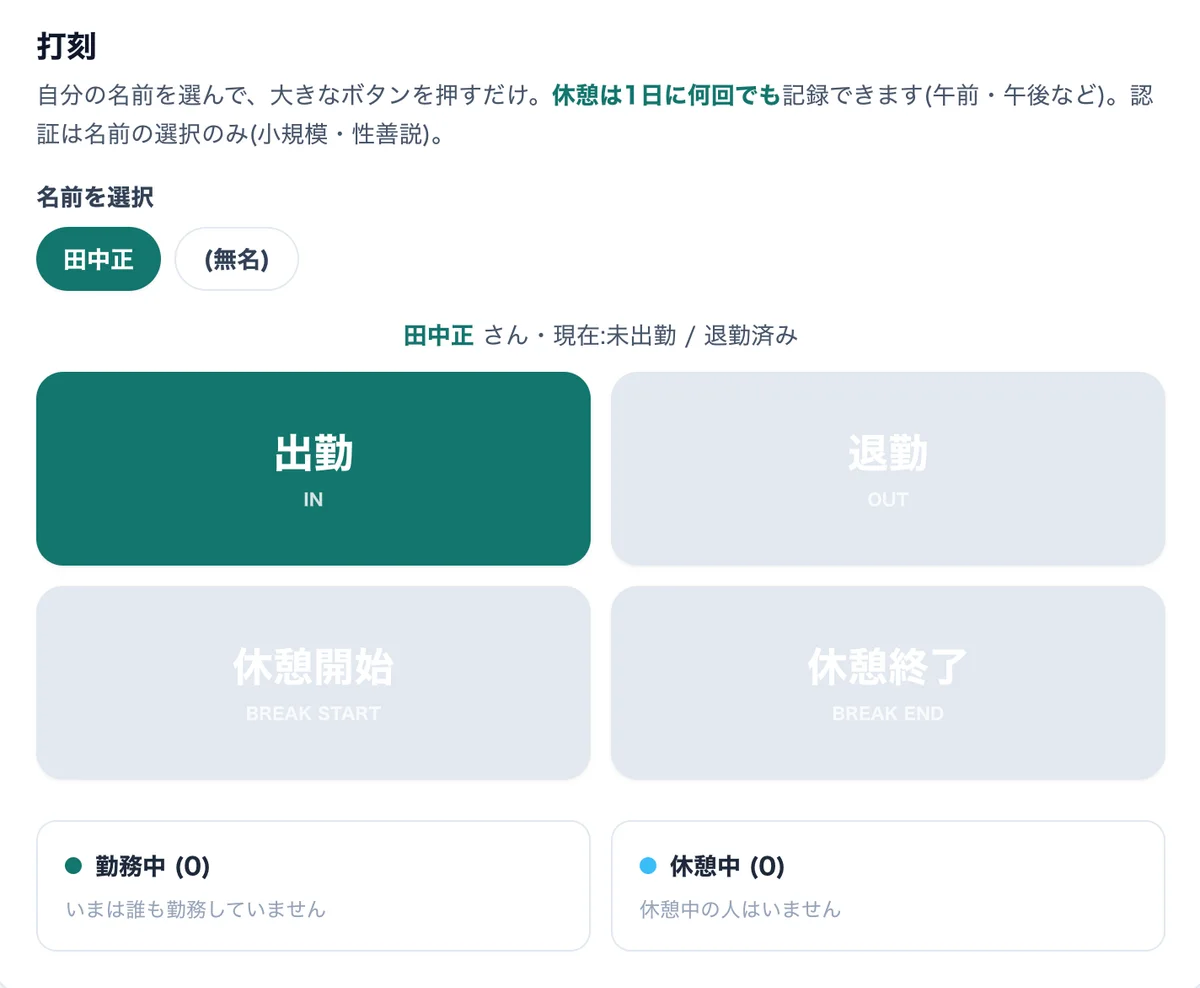Screen dimensions: 1200x988
Task: Select the (無名) name chip
Action: 237,259
